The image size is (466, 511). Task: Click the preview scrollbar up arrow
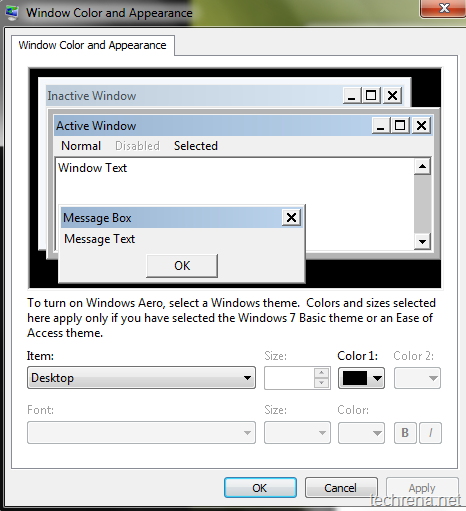[x=422, y=166]
